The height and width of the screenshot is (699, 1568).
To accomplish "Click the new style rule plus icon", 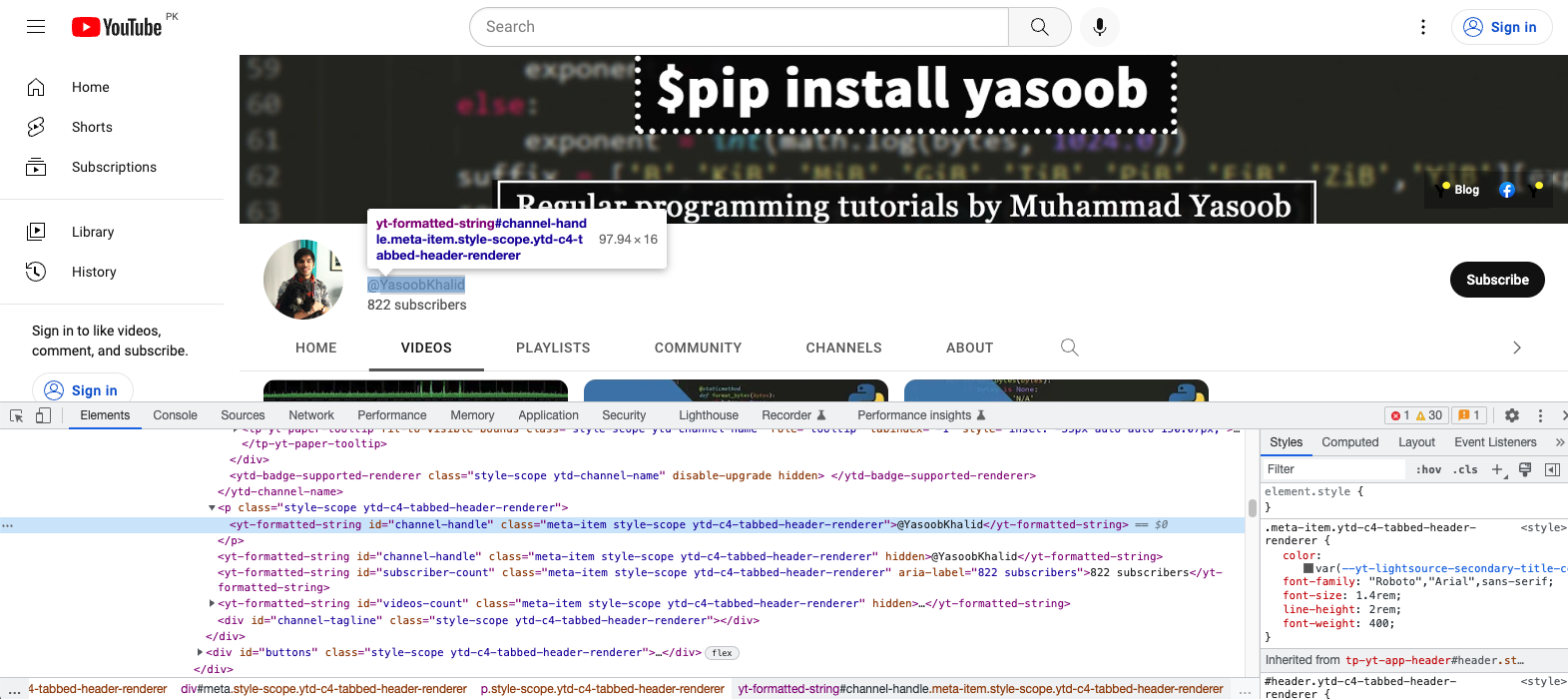I will click(x=1496, y=469).
